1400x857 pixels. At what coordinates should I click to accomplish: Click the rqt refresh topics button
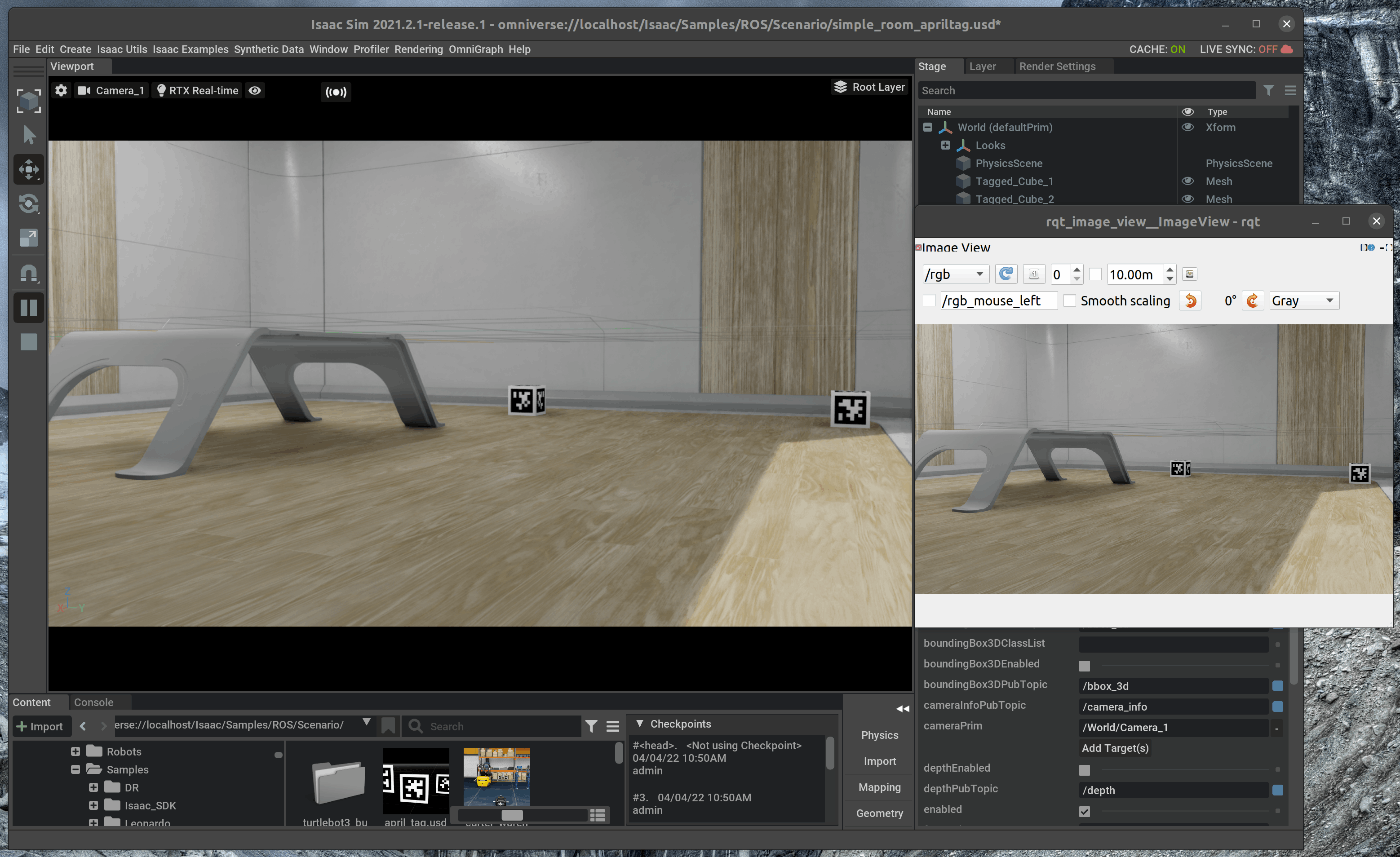point(1007,273)
